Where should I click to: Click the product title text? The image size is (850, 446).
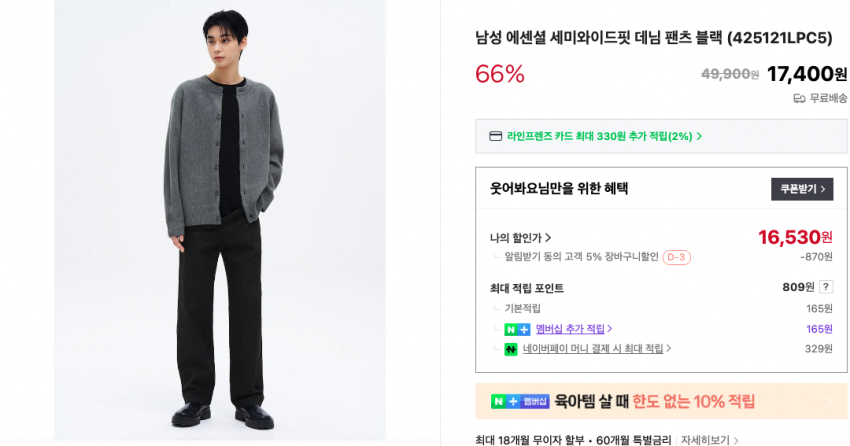(653, 38)
